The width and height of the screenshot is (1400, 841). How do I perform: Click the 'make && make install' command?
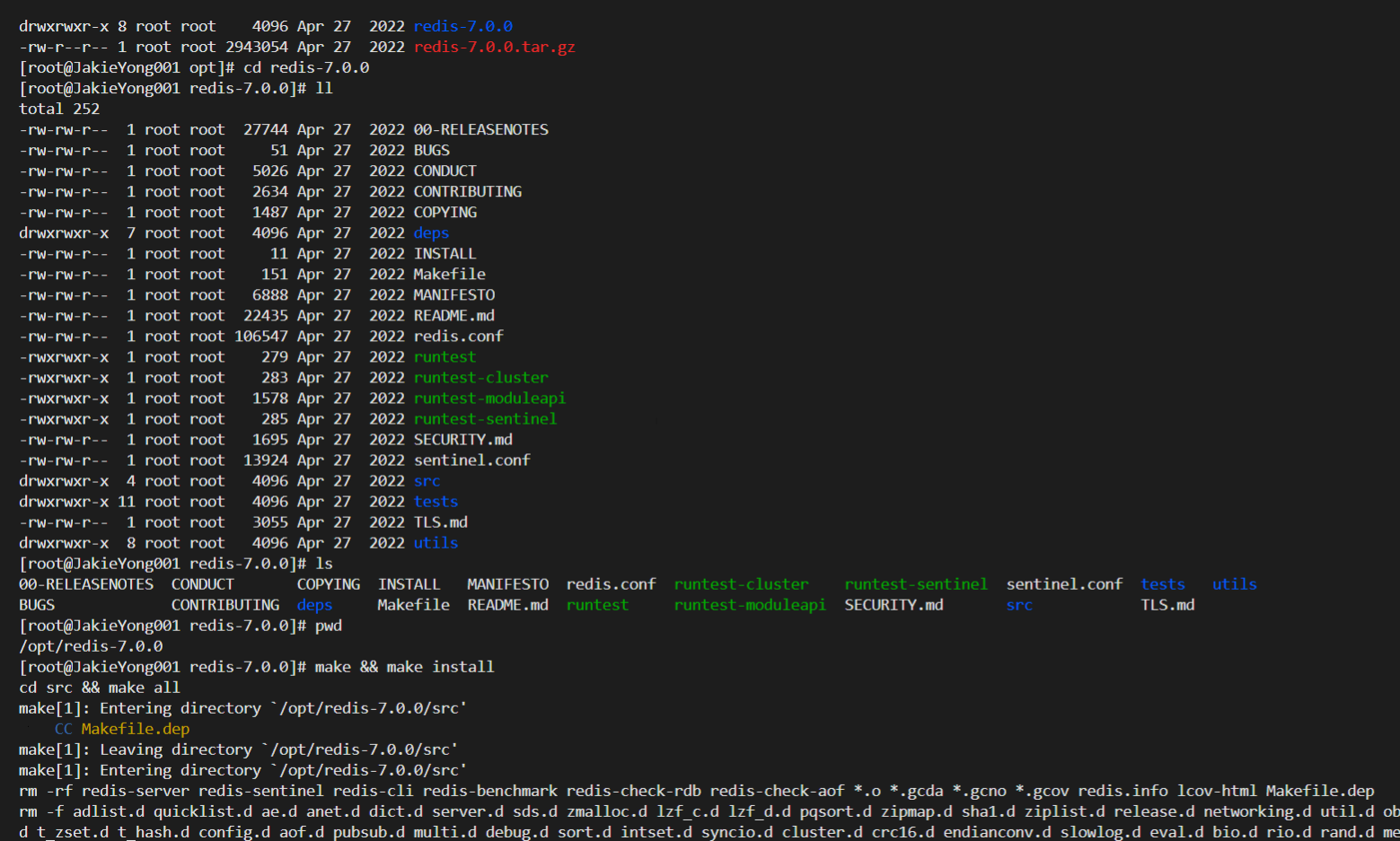404,666
